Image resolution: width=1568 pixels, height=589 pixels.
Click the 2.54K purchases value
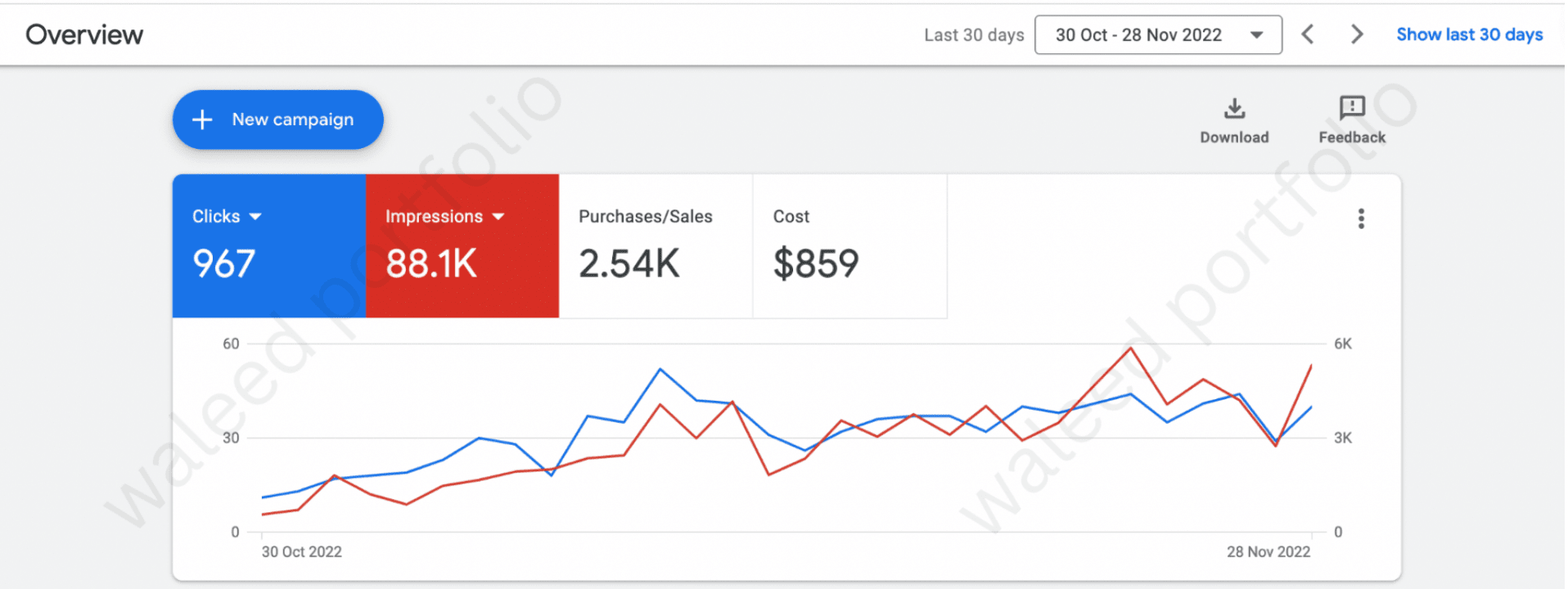[x=629, y=263]
